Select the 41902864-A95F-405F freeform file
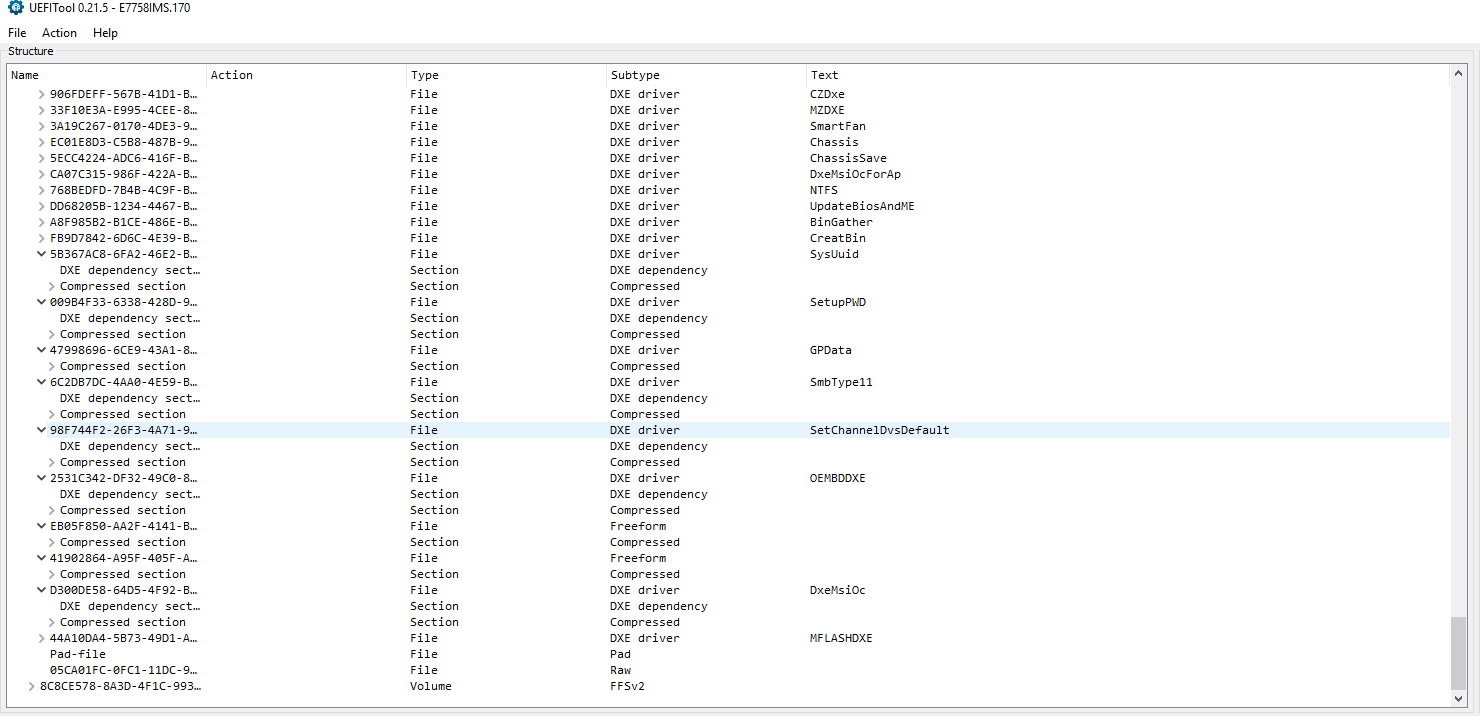This screenshot has height=716, width=1480. 729,558
